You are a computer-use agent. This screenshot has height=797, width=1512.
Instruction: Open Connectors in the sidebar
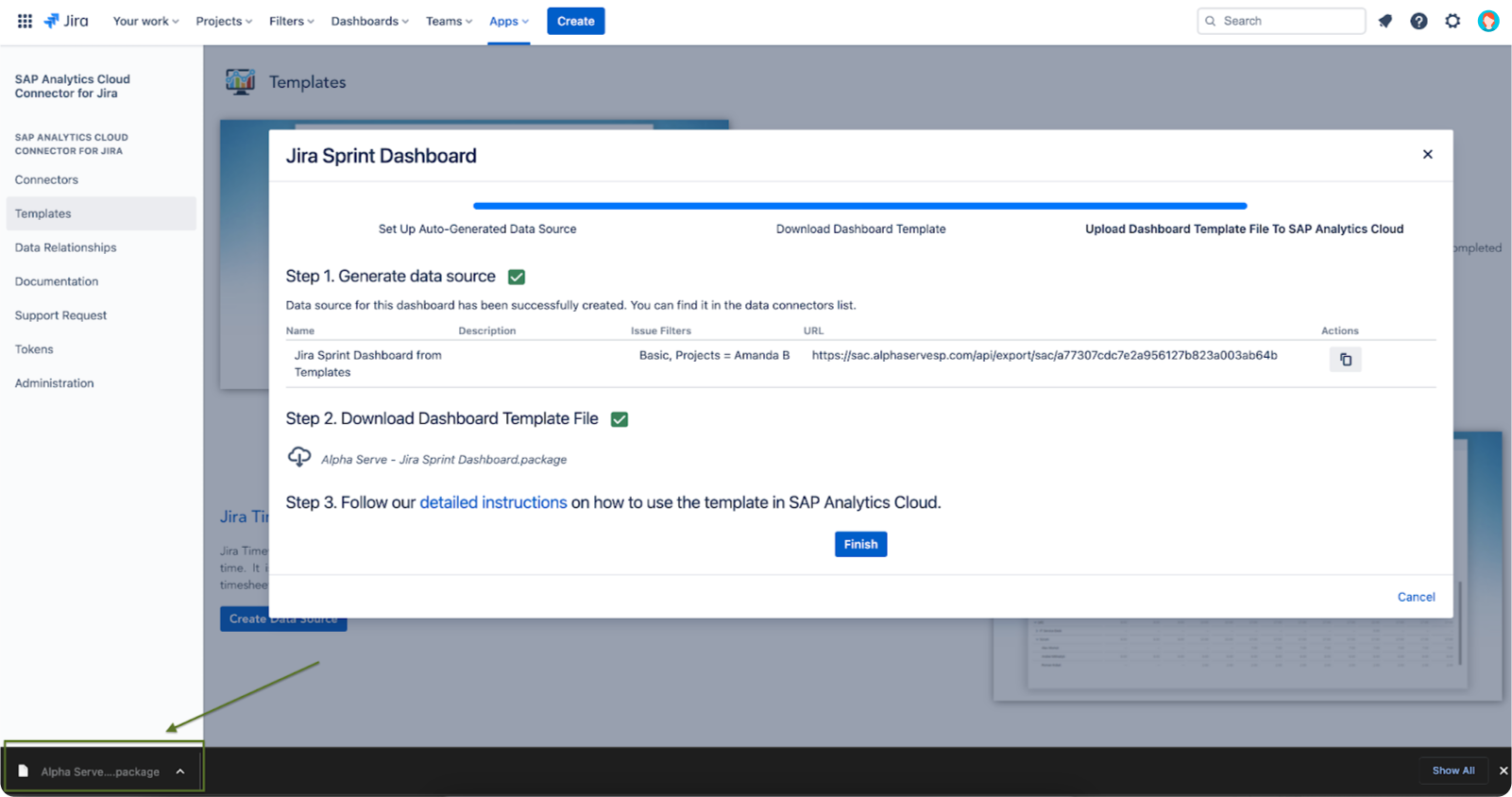(x=46, y=179)
